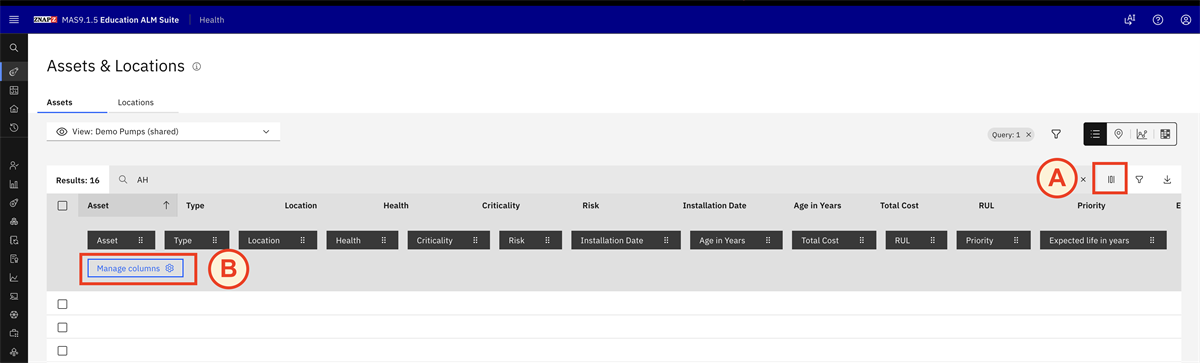Download the table results

pos(1167,180)
